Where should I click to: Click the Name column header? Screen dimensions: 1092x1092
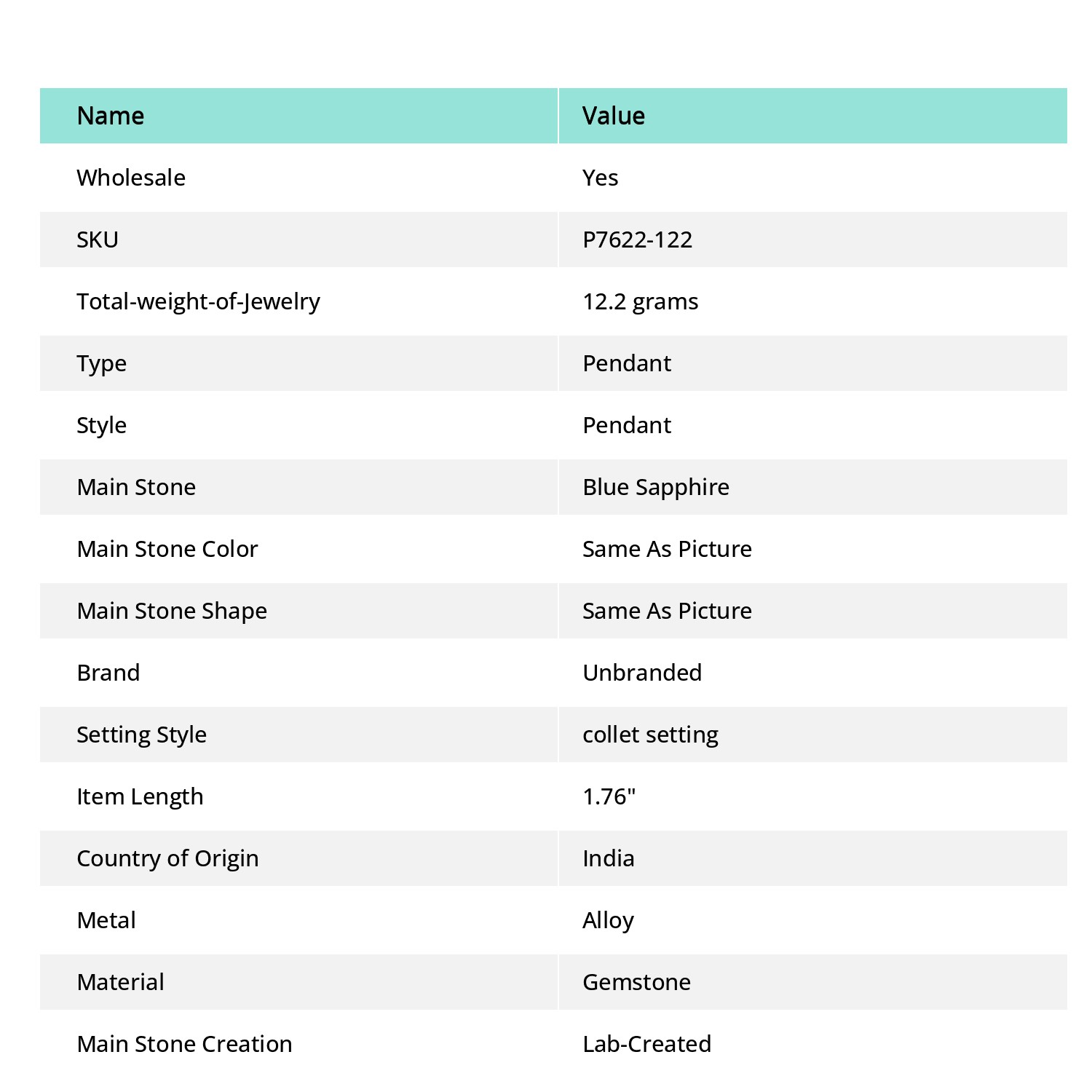(x=111, y=116)
